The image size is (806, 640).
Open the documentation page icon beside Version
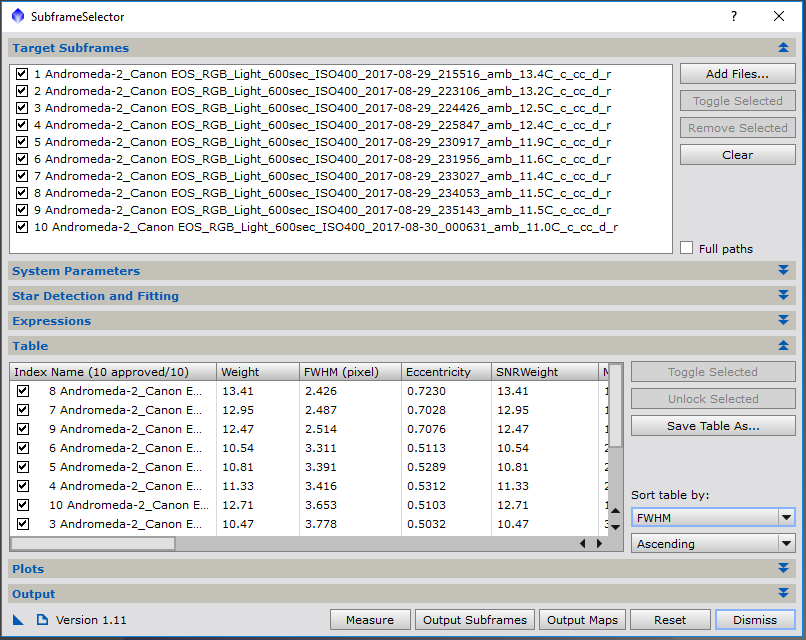tap(42, 619)
